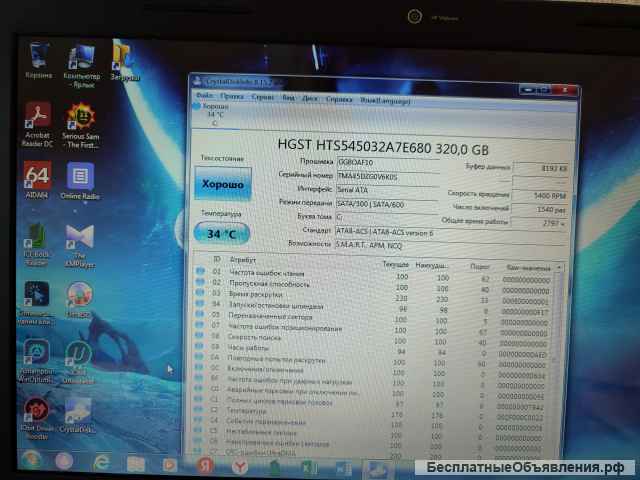
Task: Select row Скорость поиска
Action: 371,340
